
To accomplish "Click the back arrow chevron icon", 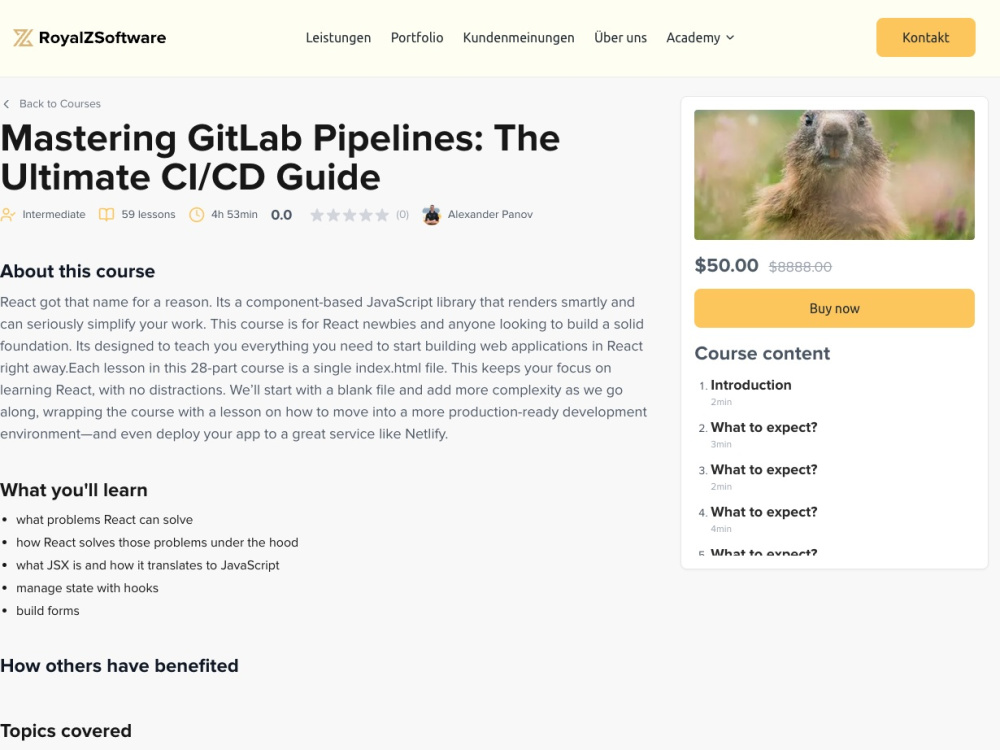I will tap(6, 104).
